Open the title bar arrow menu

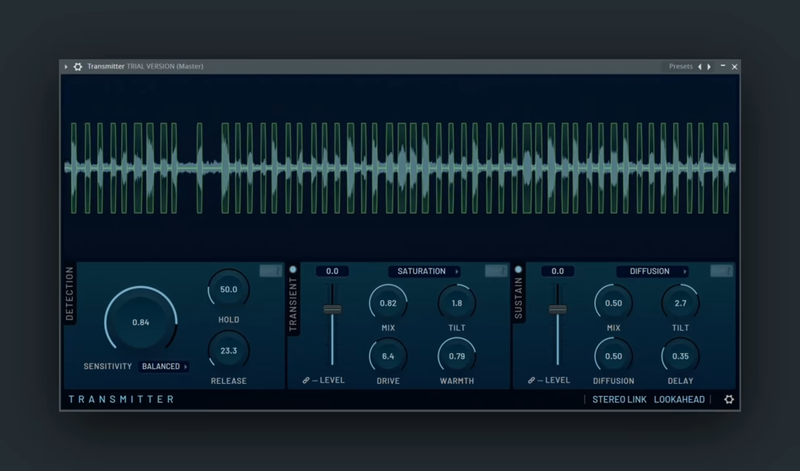[x=66, y=66]
